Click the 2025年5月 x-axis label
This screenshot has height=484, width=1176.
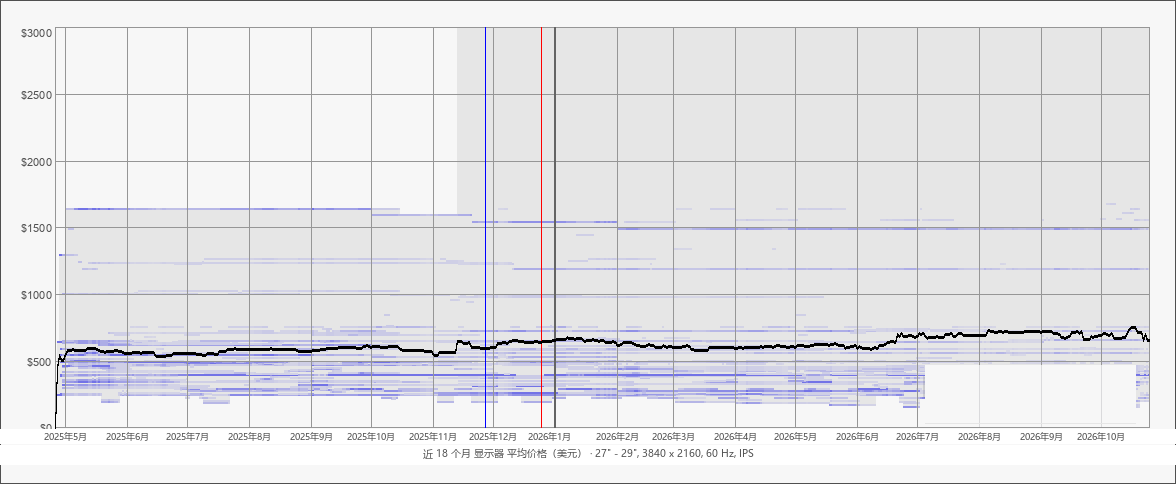(x=66, y=436)
